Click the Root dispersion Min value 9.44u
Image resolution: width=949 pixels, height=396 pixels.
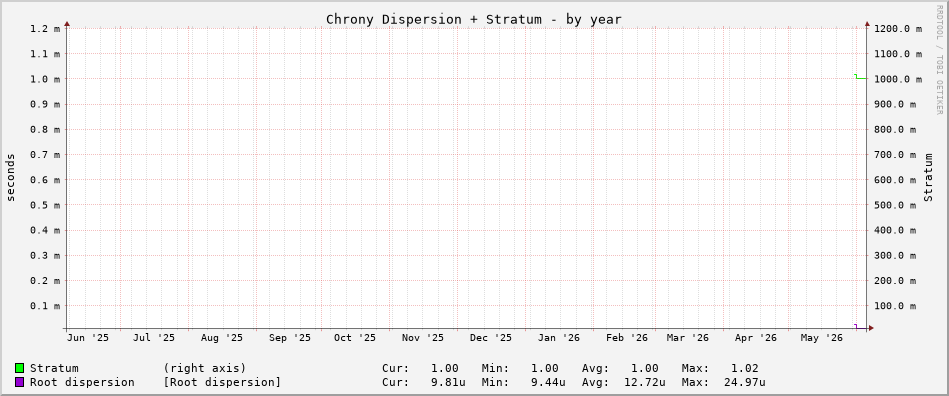pos(548,383)
